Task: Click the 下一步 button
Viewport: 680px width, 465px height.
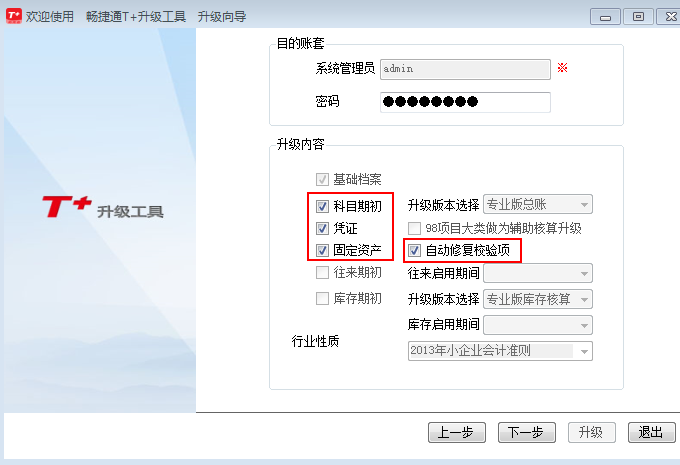Action: [526, 432]
